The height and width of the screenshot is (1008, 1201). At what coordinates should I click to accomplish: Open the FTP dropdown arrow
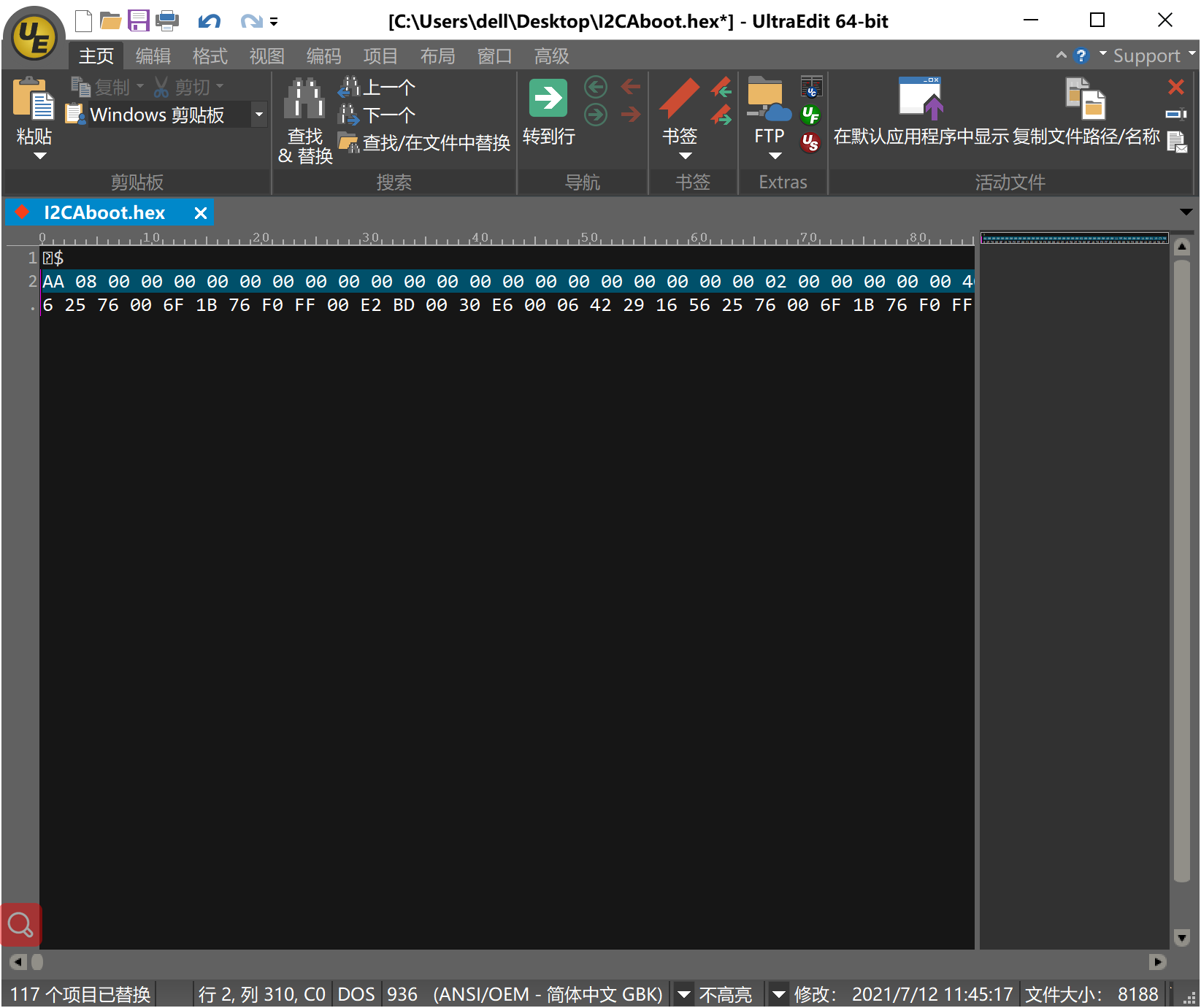click(775, 155)
